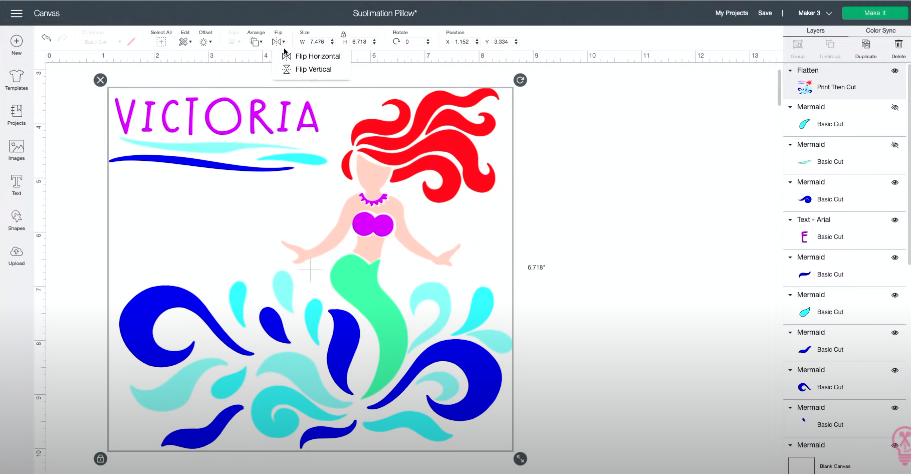The height and width of the screenshot is (474, 911).
Task: Click the Rotate angle input field
Action: 414,42
